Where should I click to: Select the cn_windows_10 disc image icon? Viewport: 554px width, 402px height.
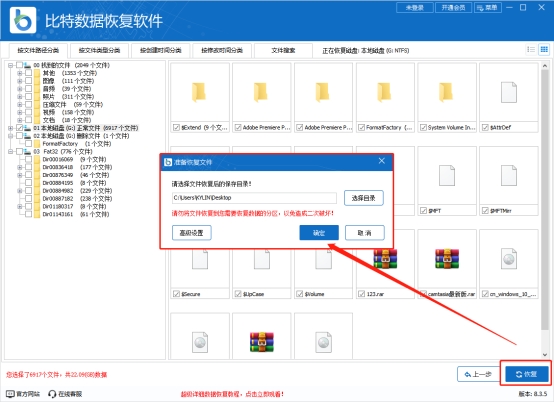[x=509, y=259]
